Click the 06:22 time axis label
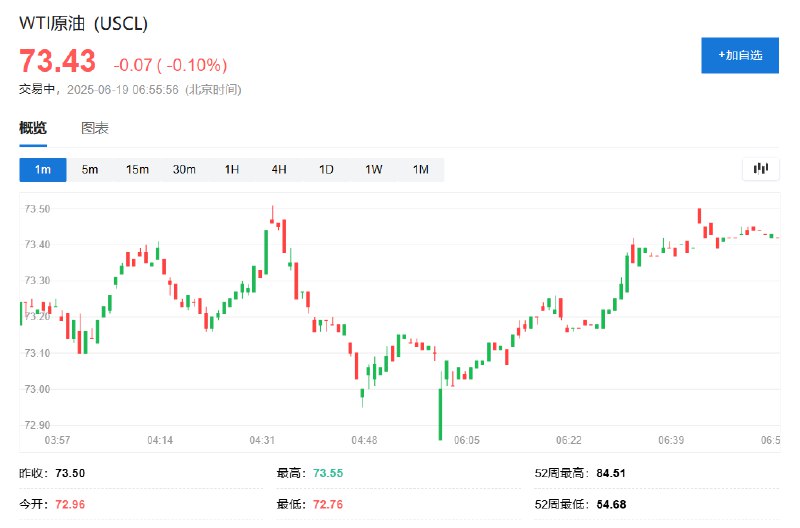Image resolution: width=800 pixels, height=528 pixels. (569, 440)
